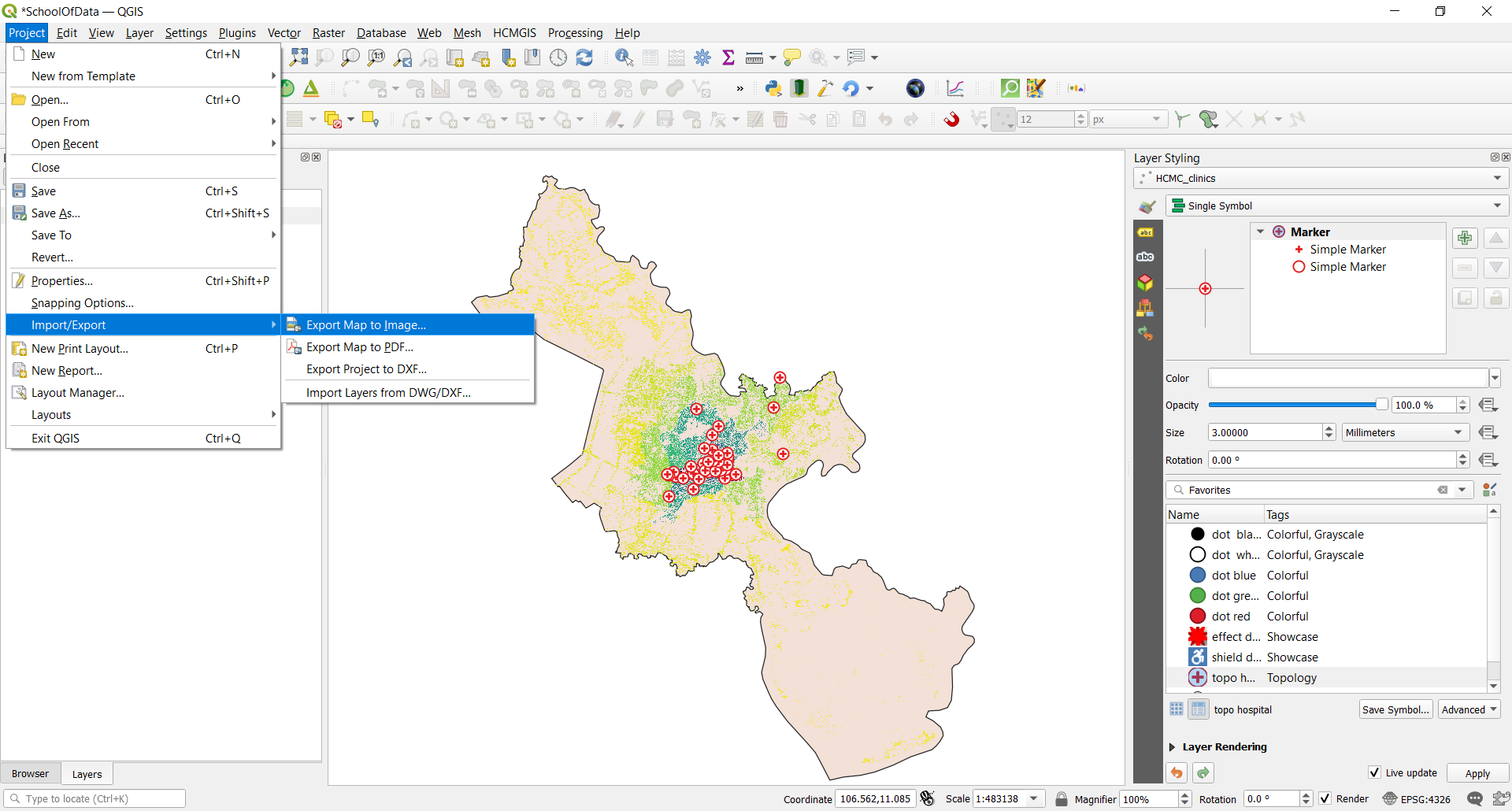The height and width of the screenshot is (811, 1512).
Task: Click the Zoom to Native Resolution icon
Action: click(376, 57)
